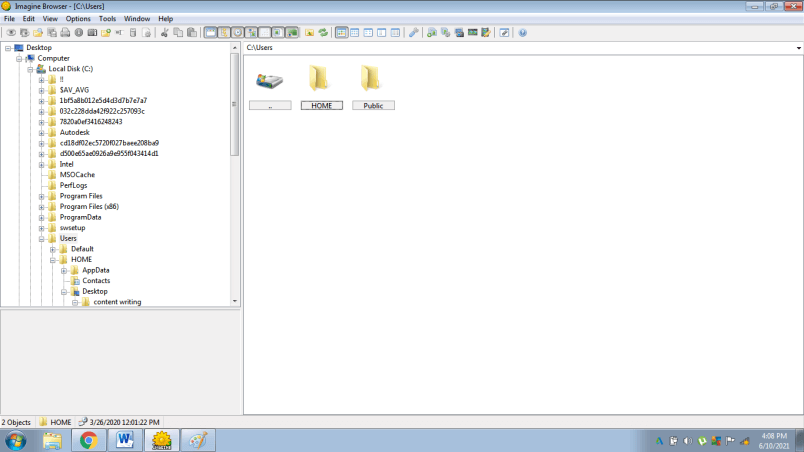Click the eye-shaped View toolbar icon
The width and height of the screenshot is (804, 452).
[11, 33]
